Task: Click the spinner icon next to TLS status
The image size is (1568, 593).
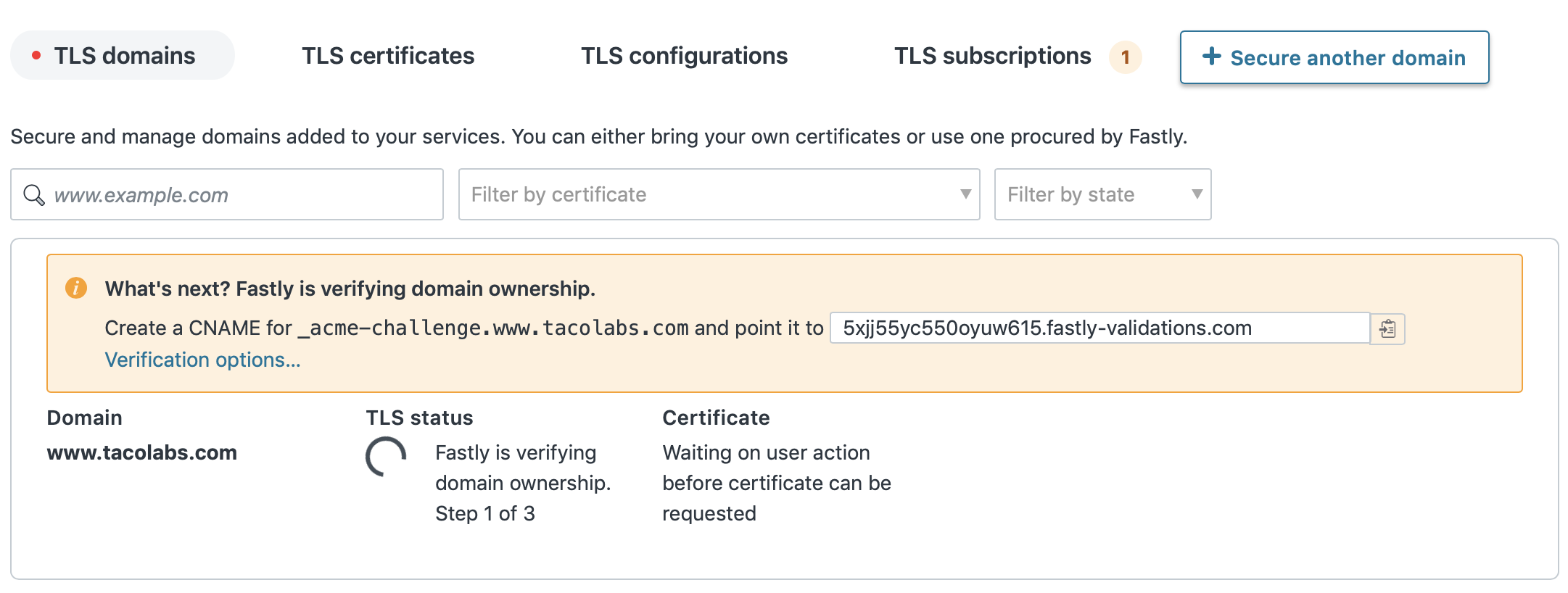Action: 385,457
